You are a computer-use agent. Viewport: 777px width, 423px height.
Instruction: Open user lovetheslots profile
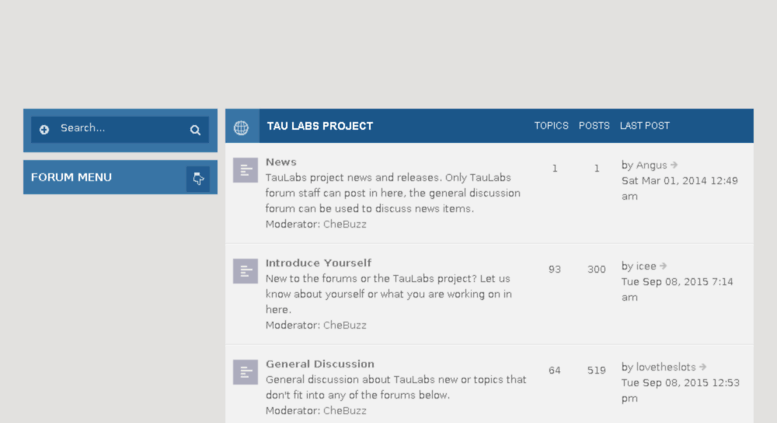coord(666,367)
